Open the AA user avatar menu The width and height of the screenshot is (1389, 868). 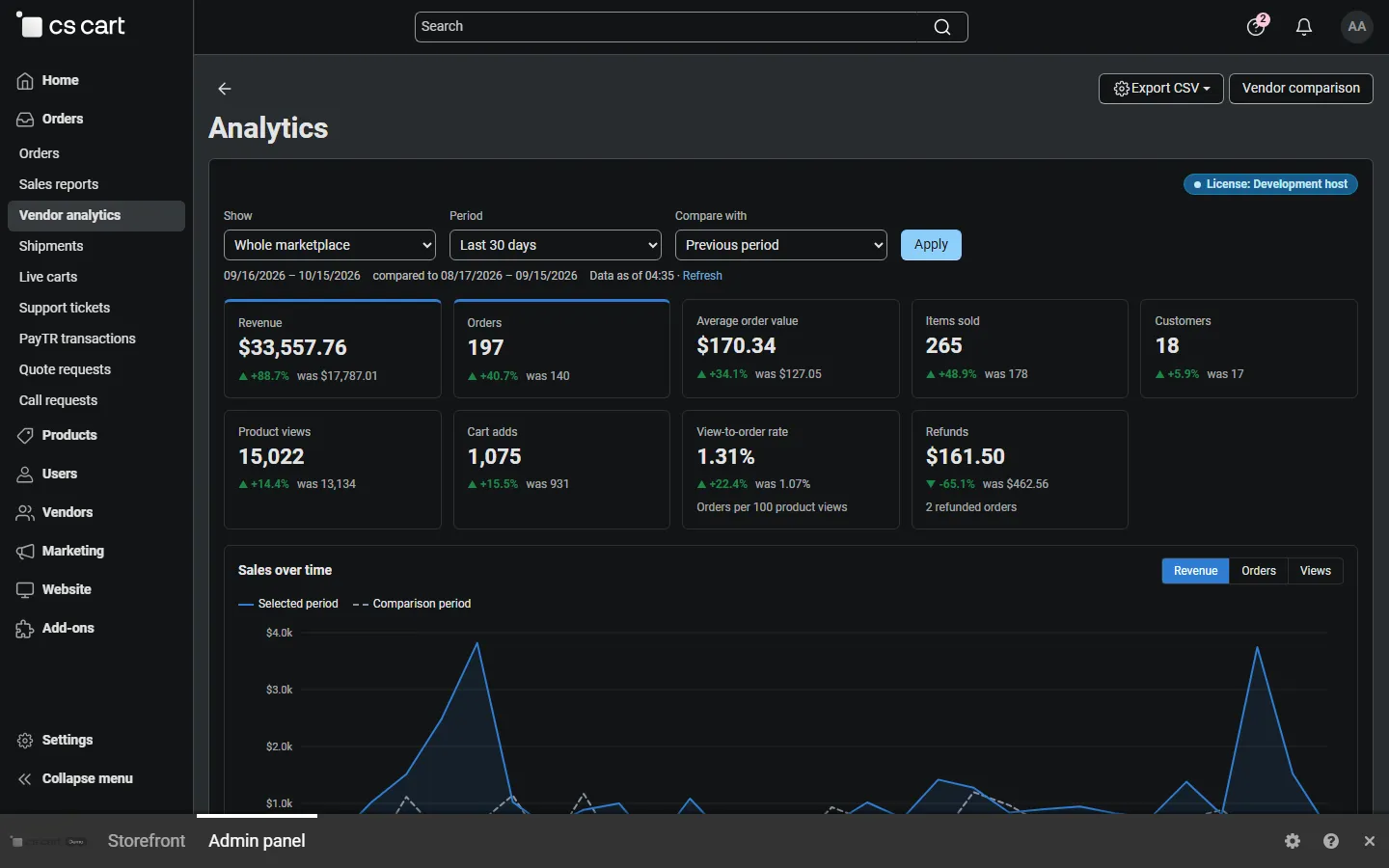1357,27
